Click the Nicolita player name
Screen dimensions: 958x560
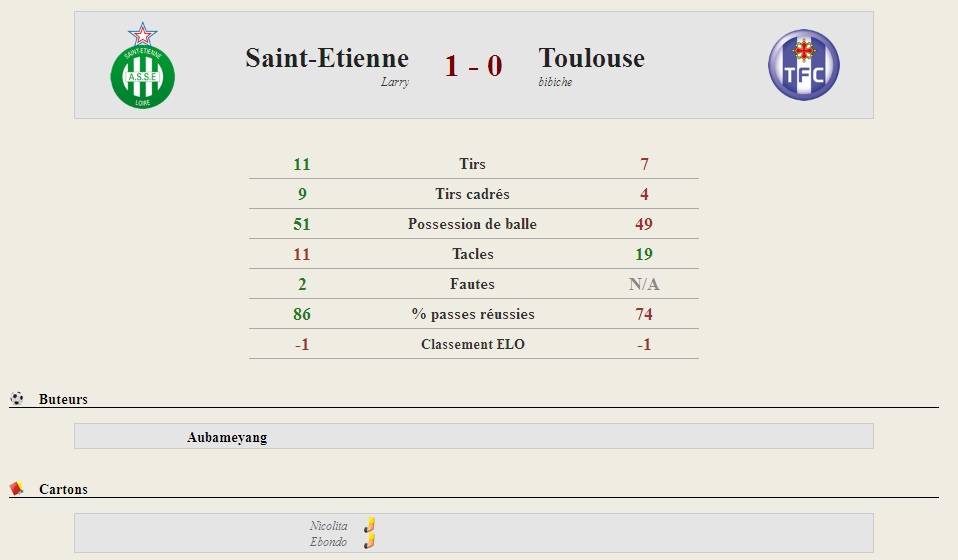pyautogui.click(x=329, y=526)
